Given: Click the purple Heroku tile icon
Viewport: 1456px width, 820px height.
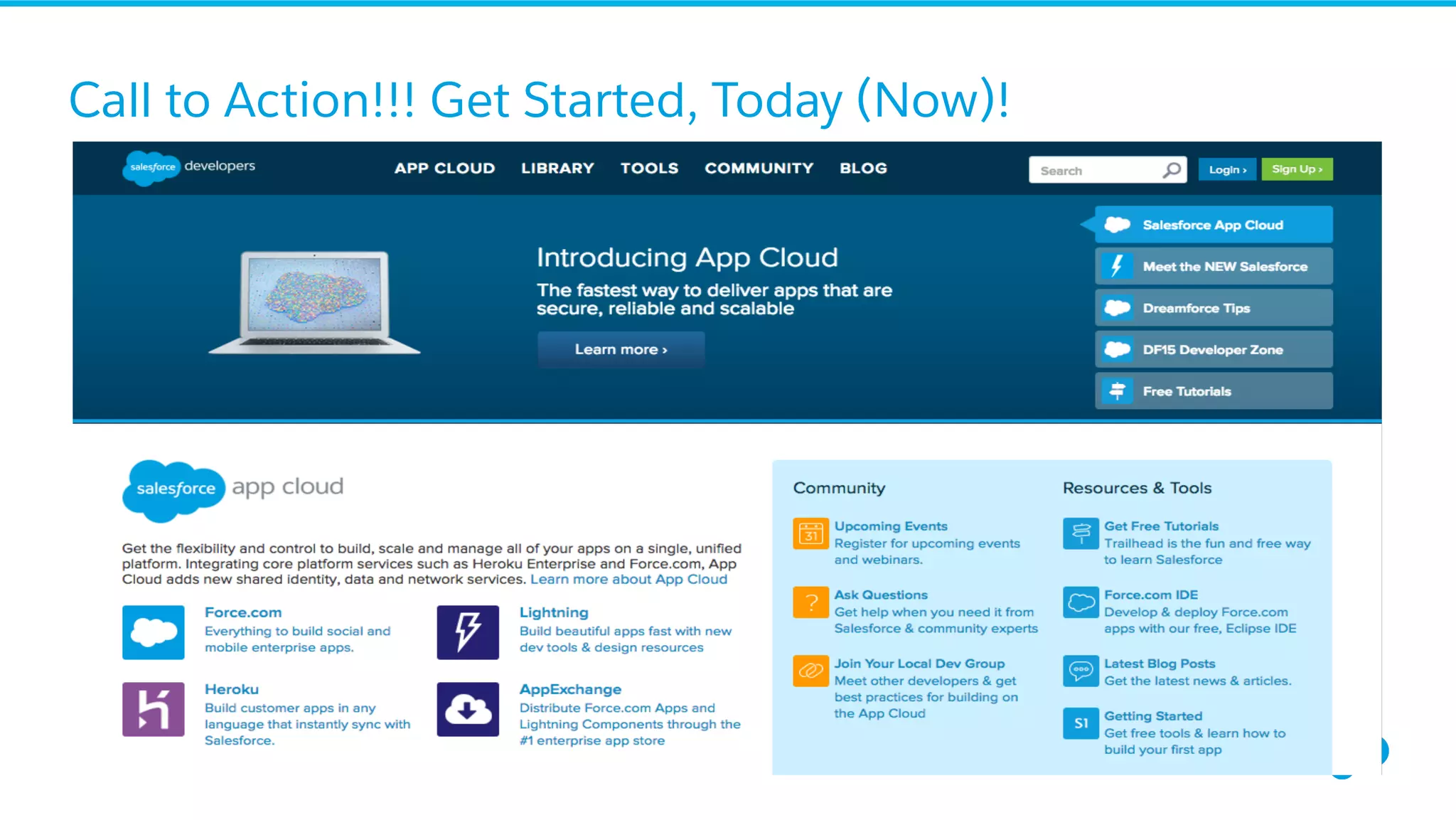Looking at the screenshot, I should 153,709.
